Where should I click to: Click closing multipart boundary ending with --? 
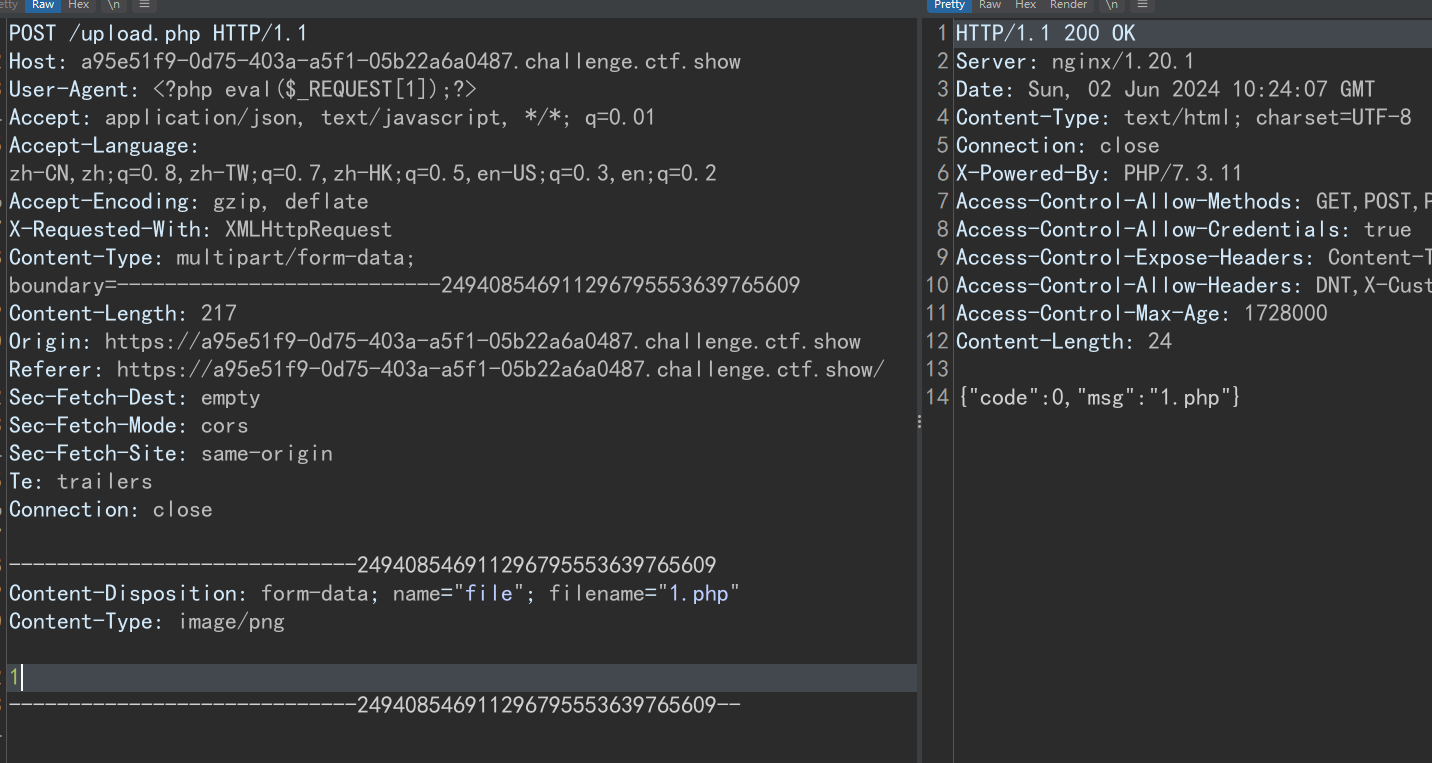pyautogui.click(x=375, y=705)
